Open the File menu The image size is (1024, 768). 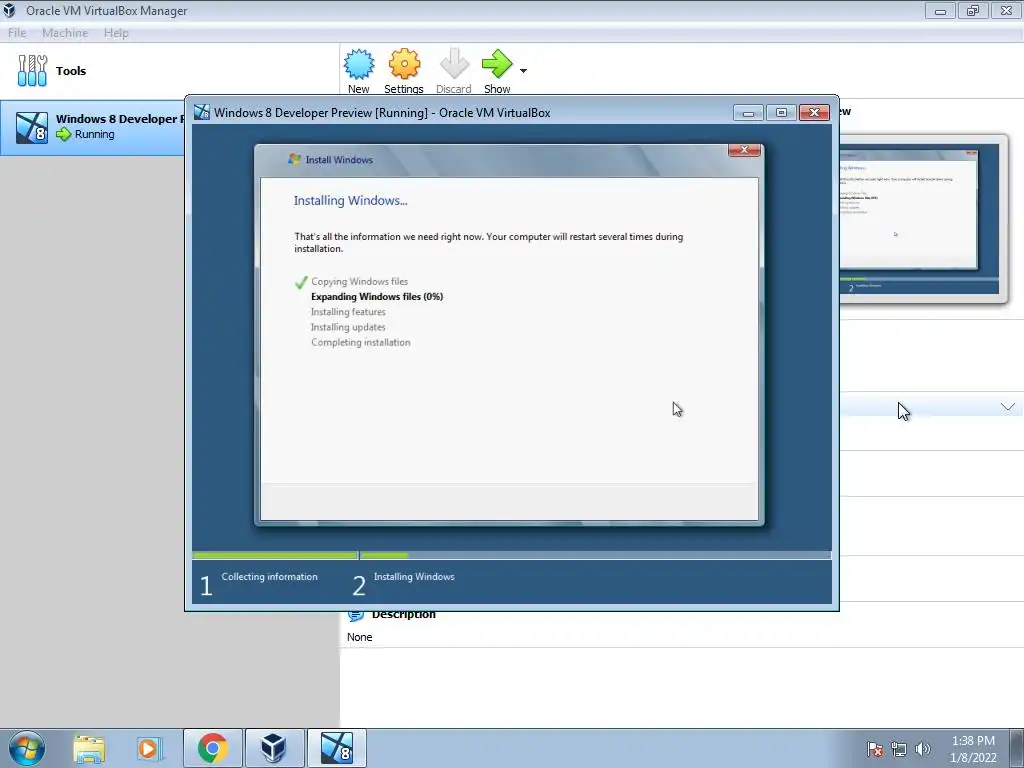coord(17,33)
